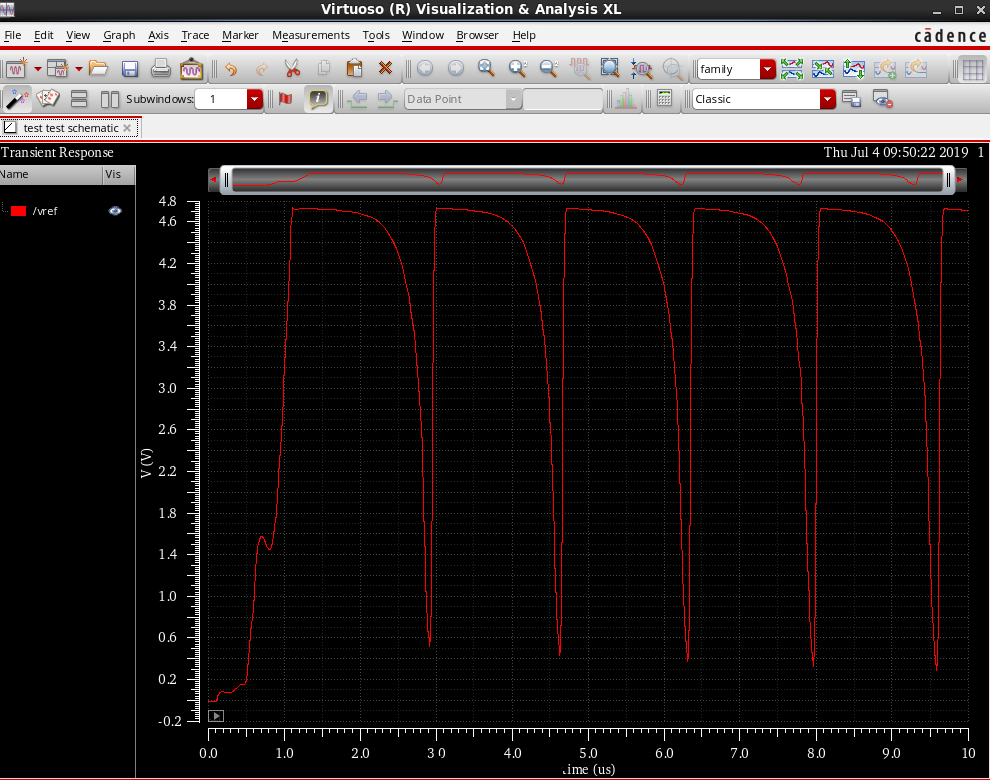The width and height of the screenshot is (990, 780).
Task: Click the scissors Cut icon
Action: 292,69
